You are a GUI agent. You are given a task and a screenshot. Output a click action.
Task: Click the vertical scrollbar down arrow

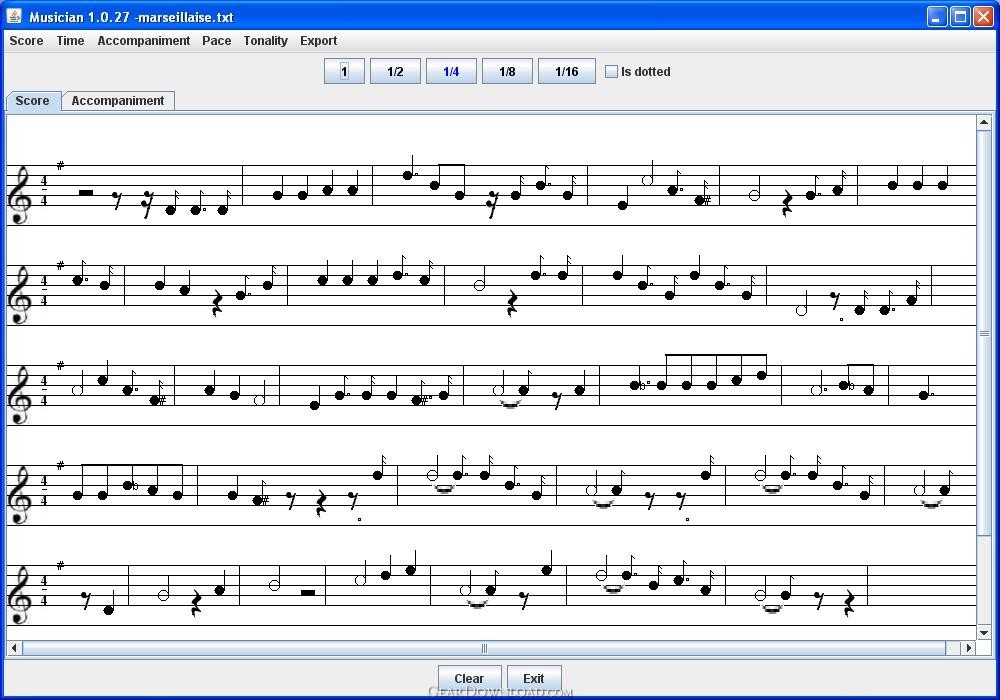click(x=983, y=632)
